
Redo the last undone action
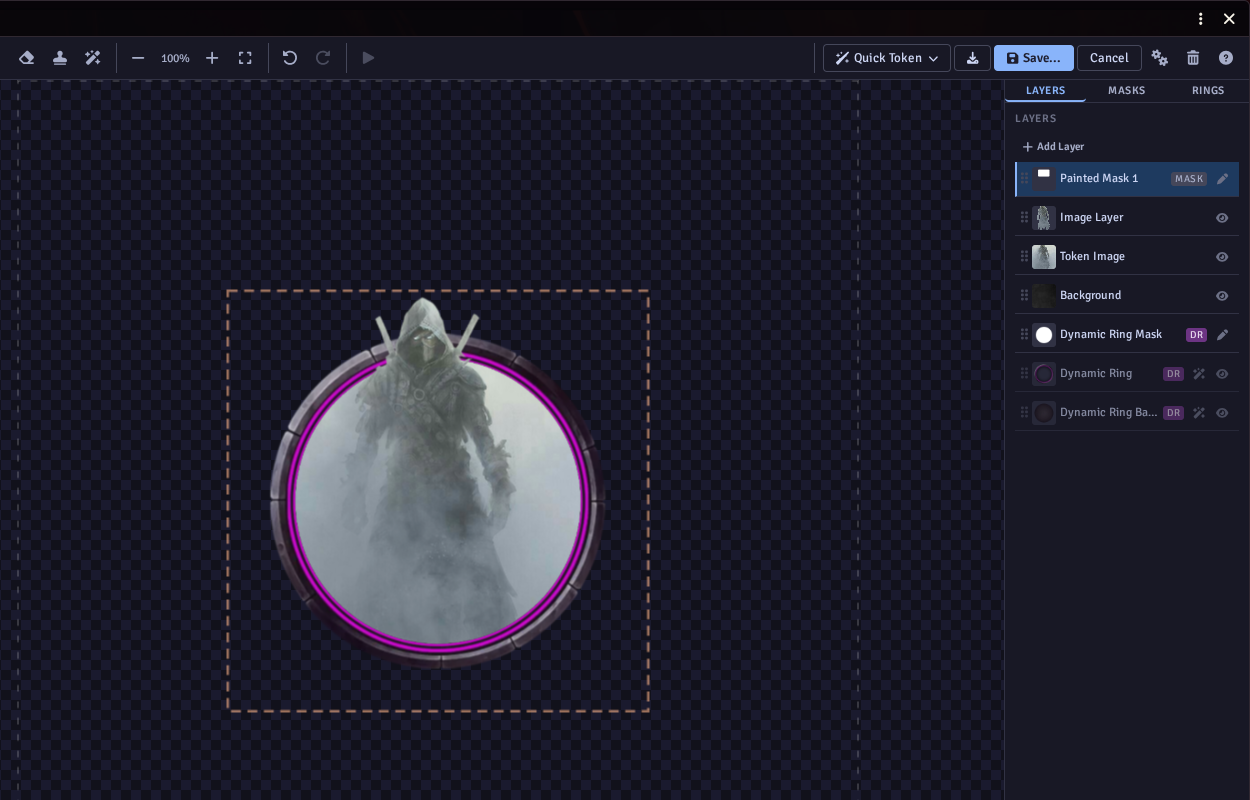(323, 58)
